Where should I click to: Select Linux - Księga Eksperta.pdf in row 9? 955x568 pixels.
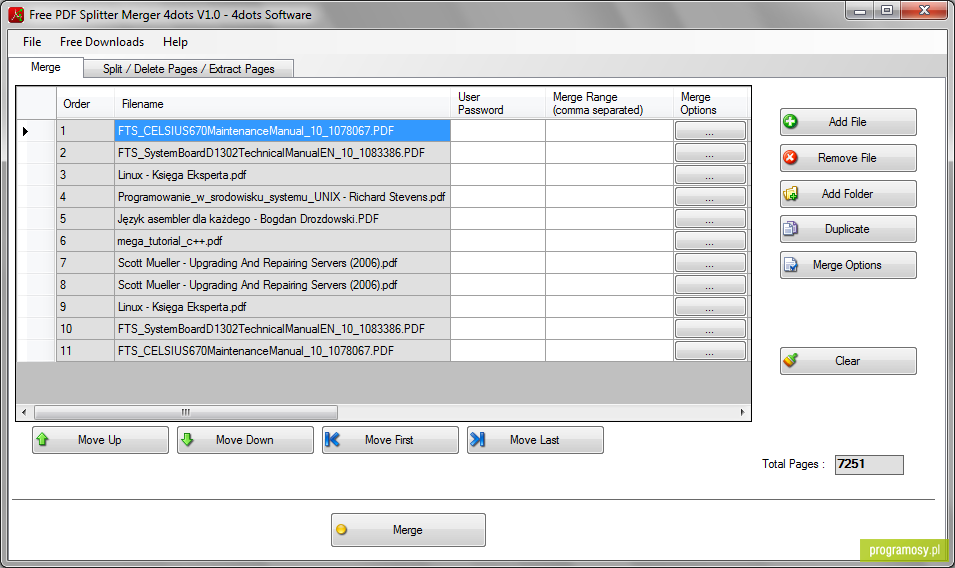click(283, 307)
